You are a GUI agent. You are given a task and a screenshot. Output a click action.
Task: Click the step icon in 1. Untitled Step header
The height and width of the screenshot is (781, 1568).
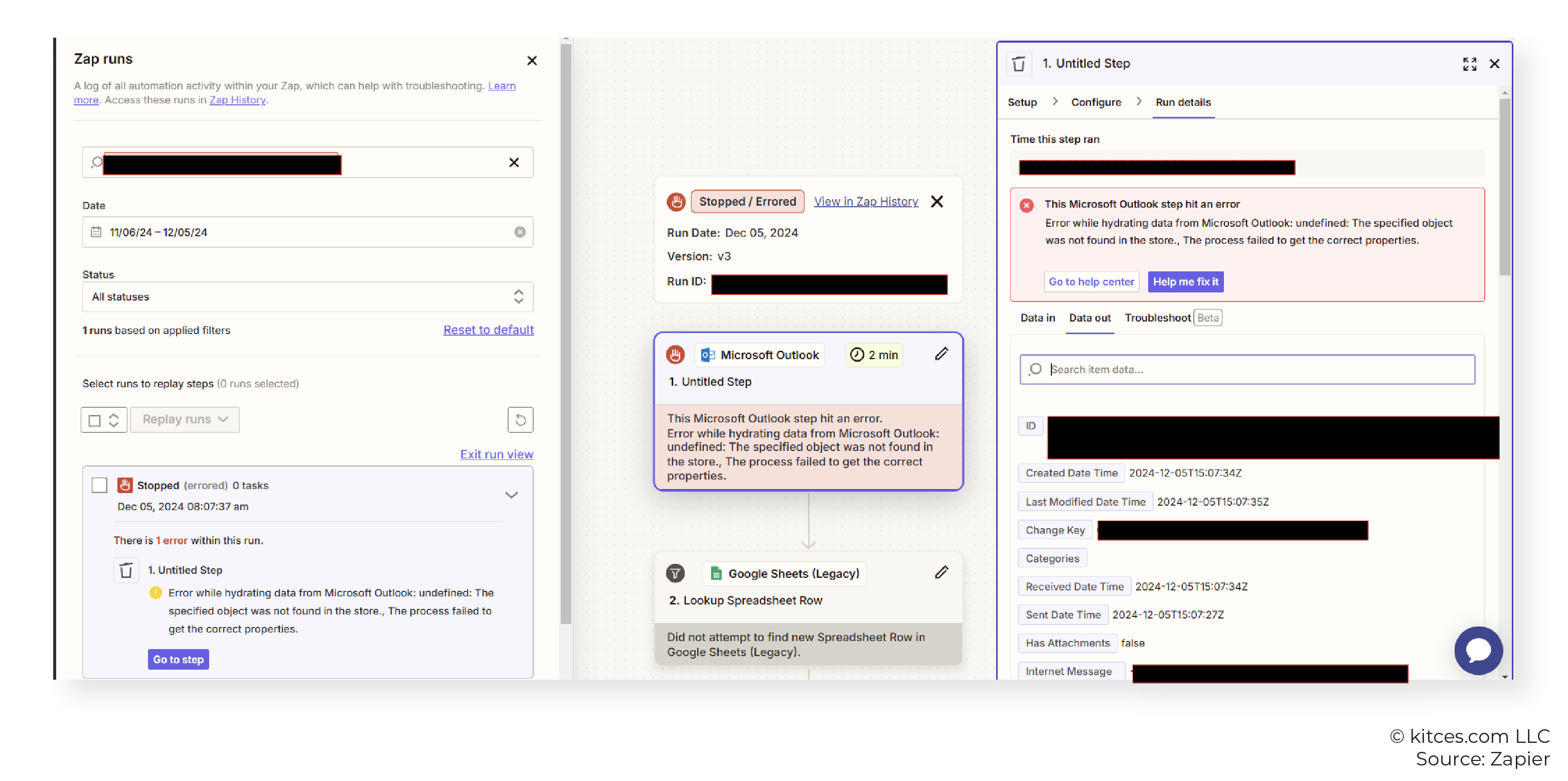pos(1018,63)
